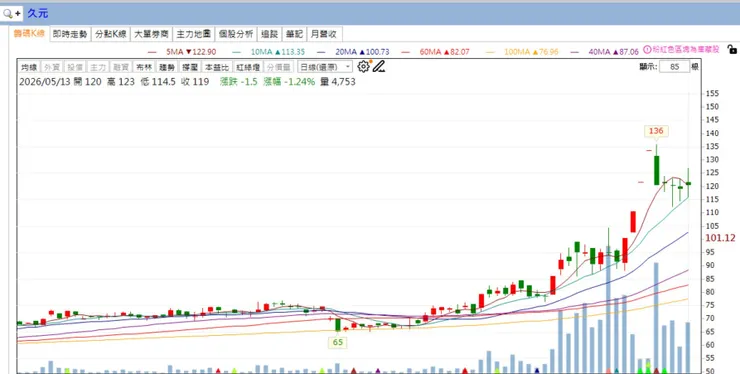
Task: Toggle the 均線 moving average overlay
Action: [29, 67]
